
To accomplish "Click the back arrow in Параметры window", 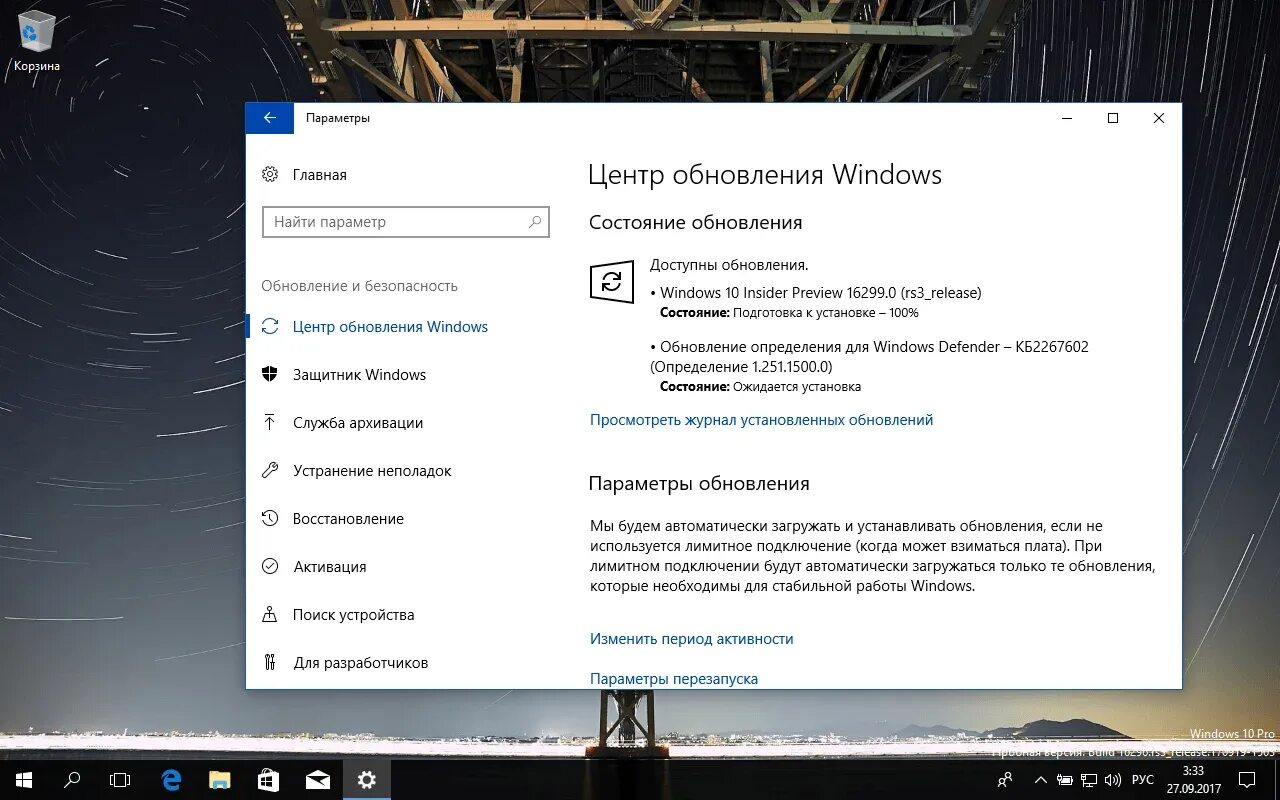I will tap(270, 118).
